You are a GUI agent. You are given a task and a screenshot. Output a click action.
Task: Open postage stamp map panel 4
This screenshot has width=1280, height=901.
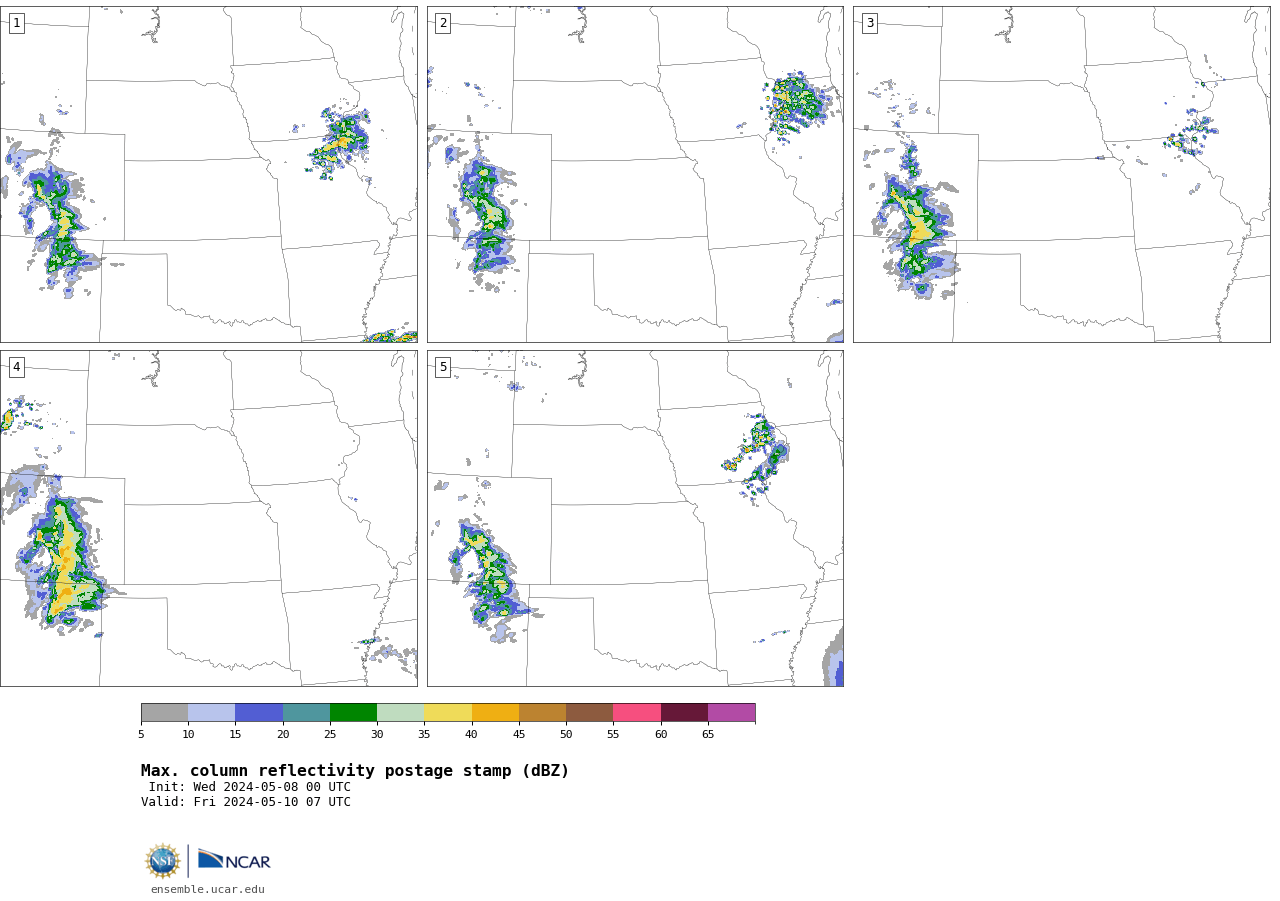tap(208, 518)
